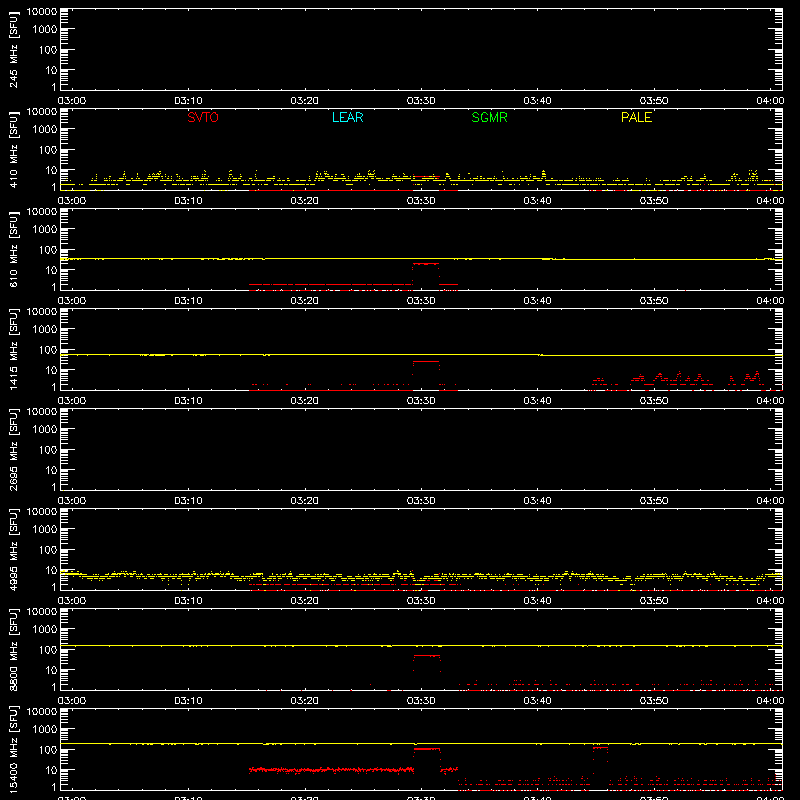Click 03:40 label under the 410 MHz panel
The image size is (800, 800).
coord(537,201)
